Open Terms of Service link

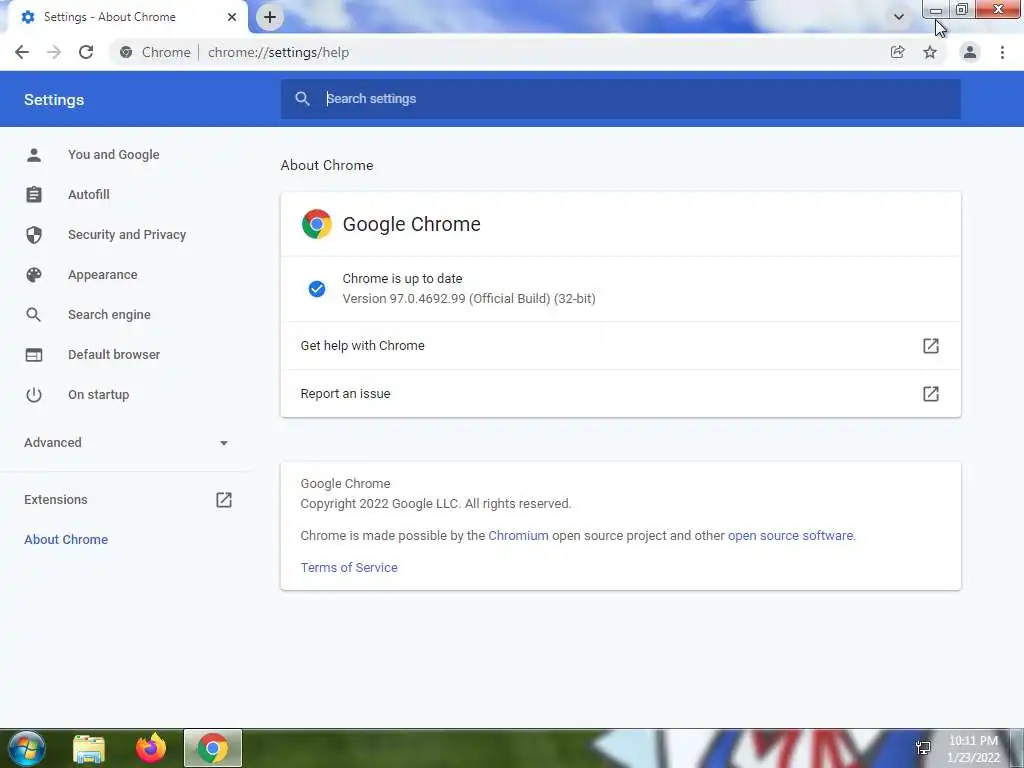349,568
